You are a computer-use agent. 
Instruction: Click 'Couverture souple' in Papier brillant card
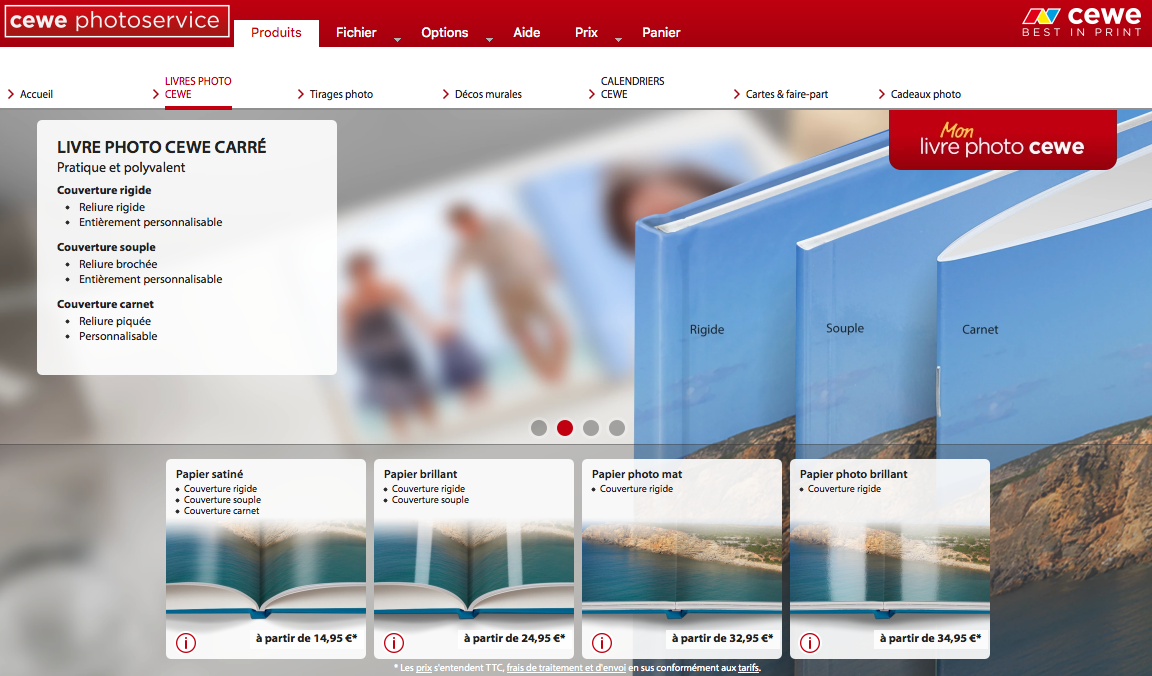431,500
